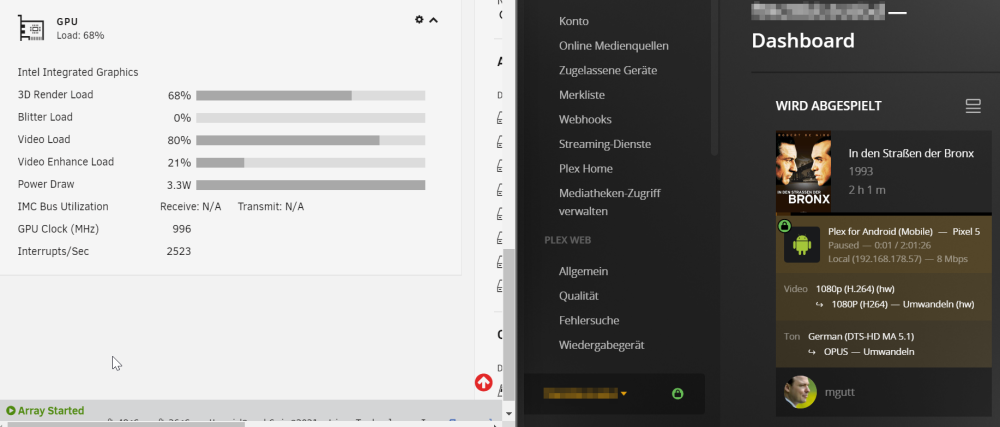The image size is (1000, 427).
Task: Click Plex for Android (Mobile) player text
Action: tap(880, 231)
